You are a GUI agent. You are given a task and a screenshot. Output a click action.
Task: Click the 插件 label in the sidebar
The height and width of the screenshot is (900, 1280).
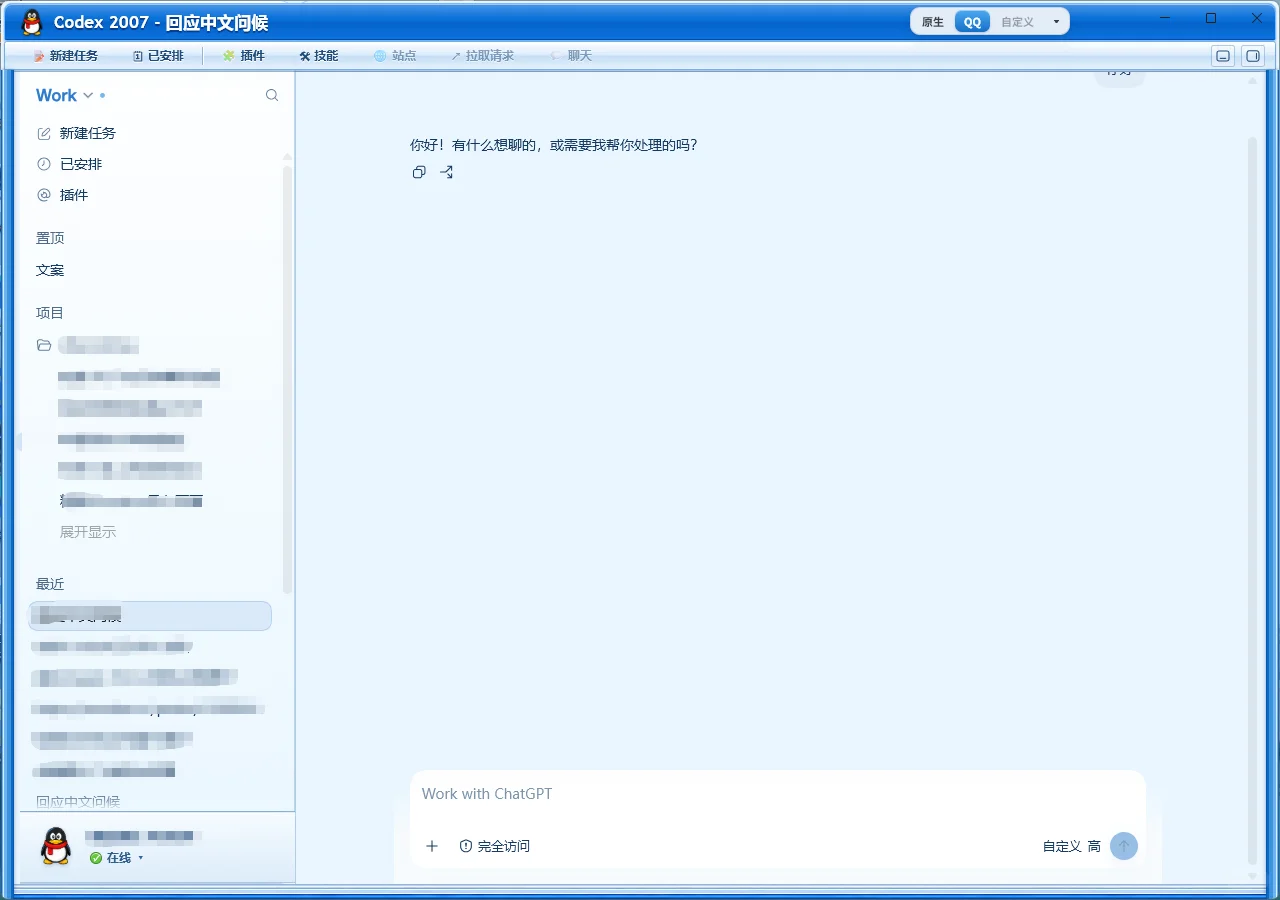point(74,195)
